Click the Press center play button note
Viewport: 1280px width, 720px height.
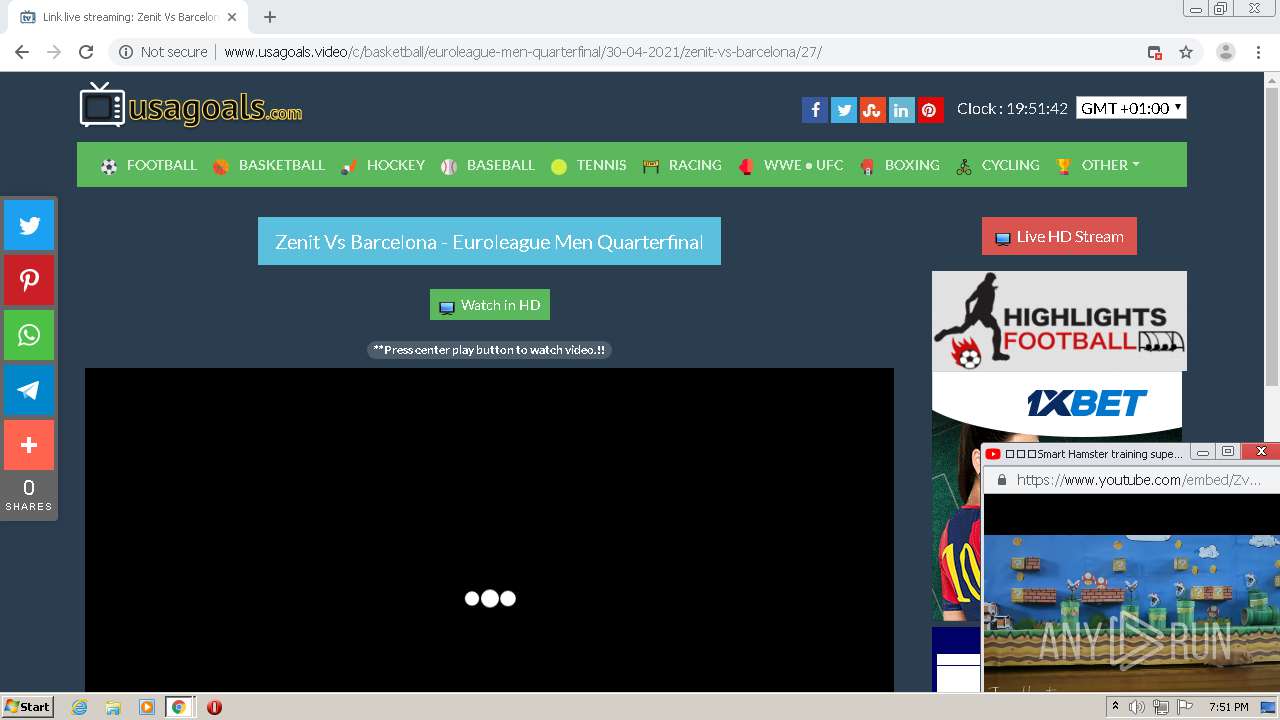click(489, 350)
